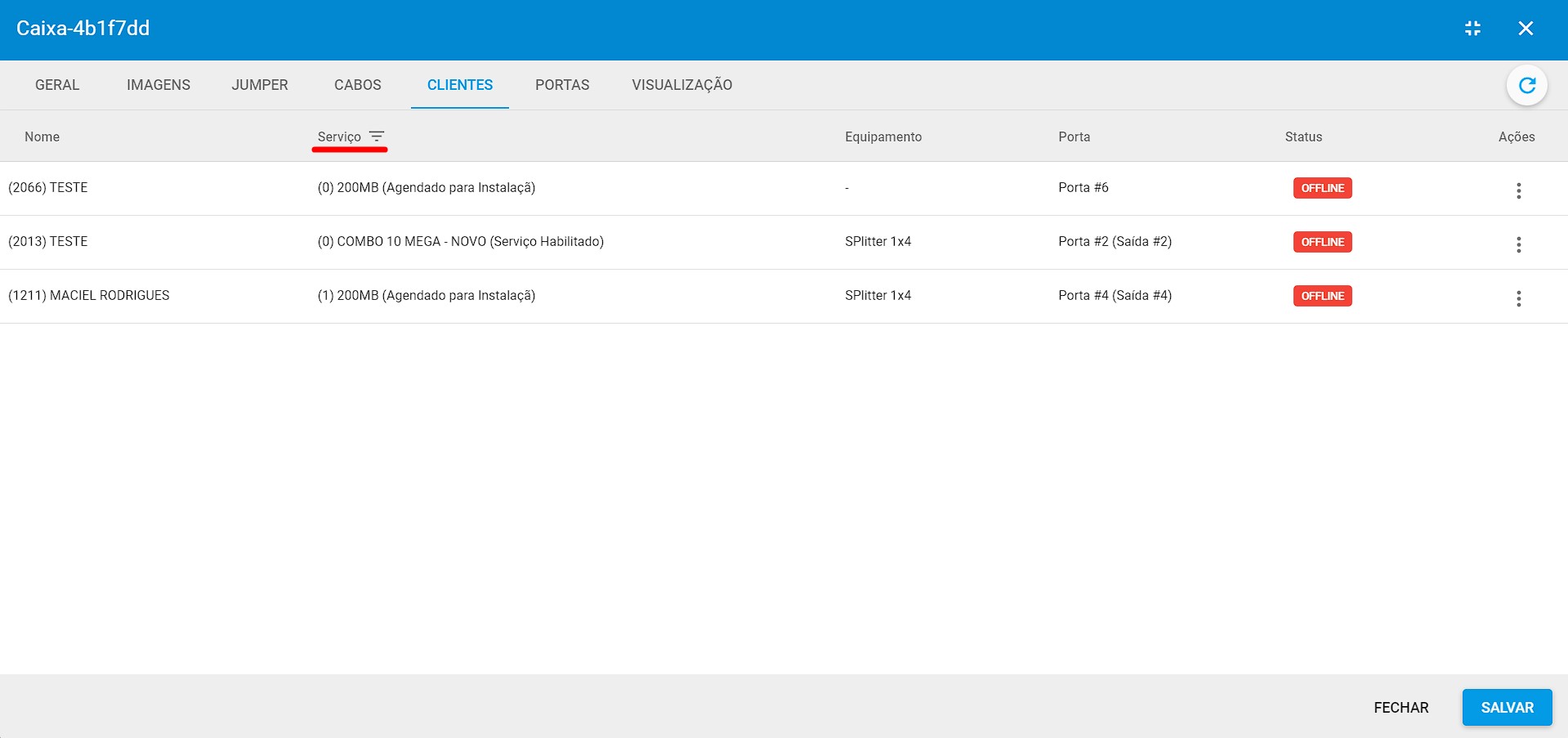Click the Equipamento column header
The width and height of the screenshot is (1568, 738).
pyautogui.click(x=883, y=136)
